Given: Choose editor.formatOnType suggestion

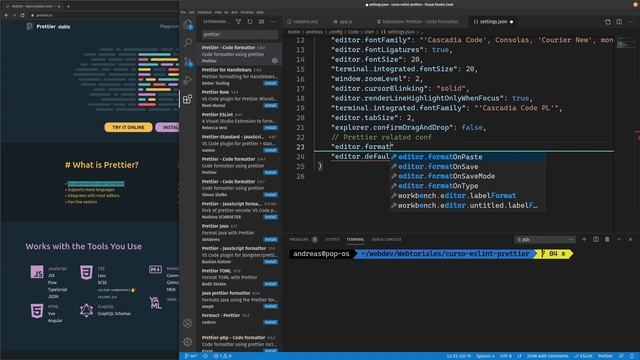Looking at the screenshot, I should point(467,186).
